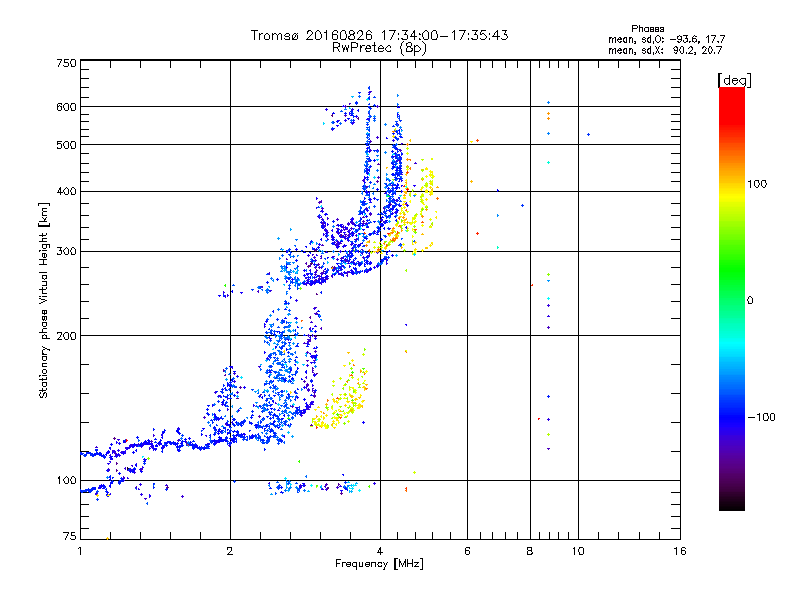Click the y-axis tick label '75'

[70, 536]
